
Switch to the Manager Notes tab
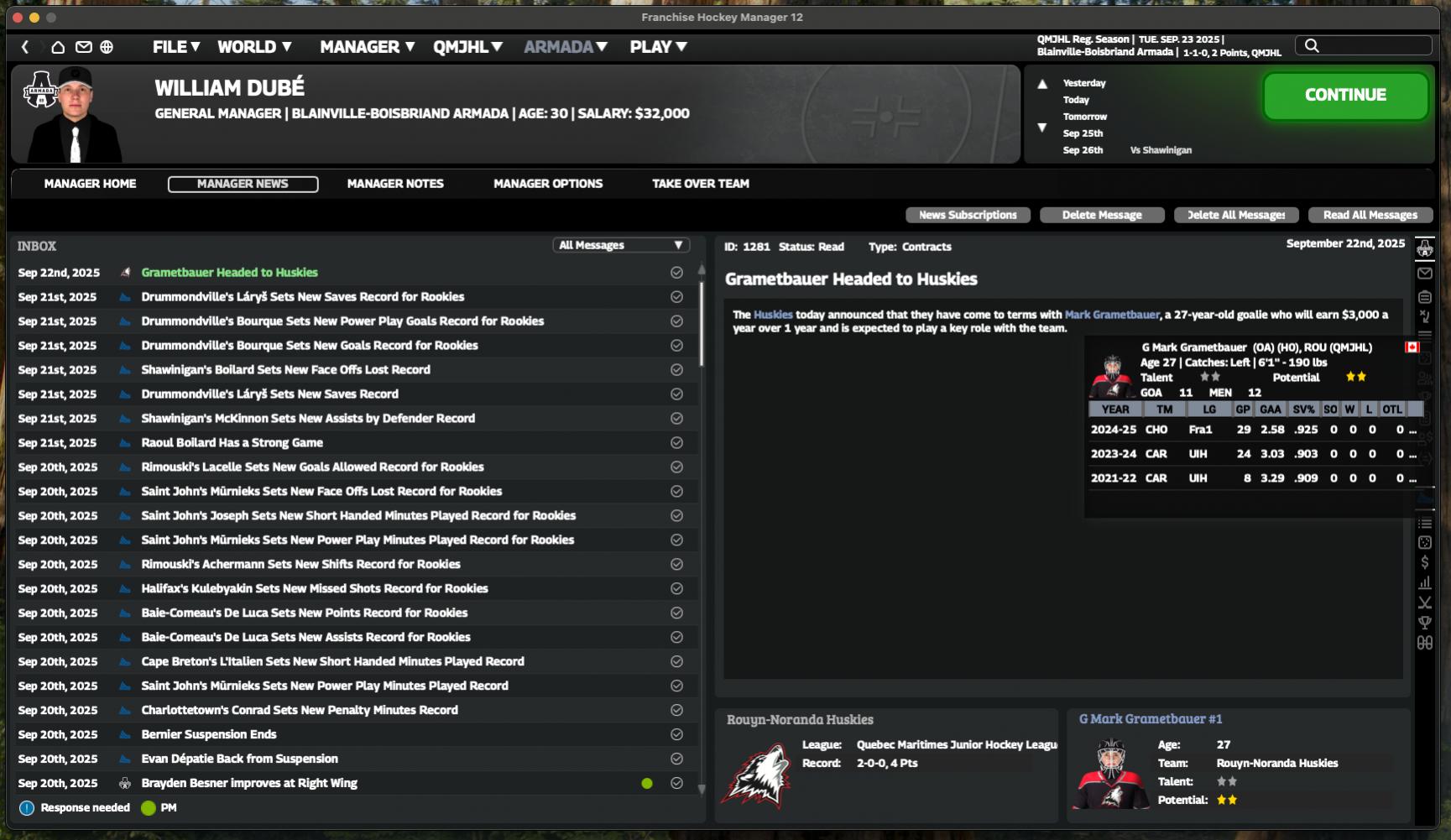tap(395, 184)
